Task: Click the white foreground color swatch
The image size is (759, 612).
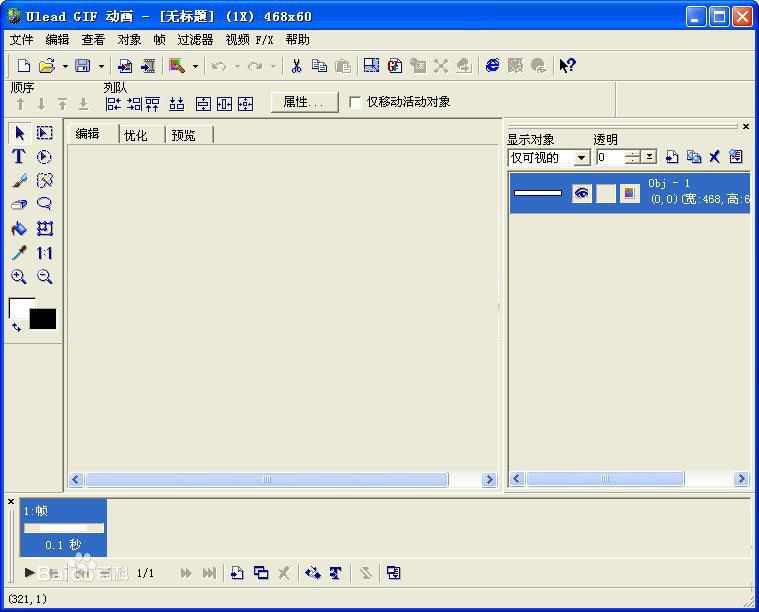Action: tap(18, 308)
